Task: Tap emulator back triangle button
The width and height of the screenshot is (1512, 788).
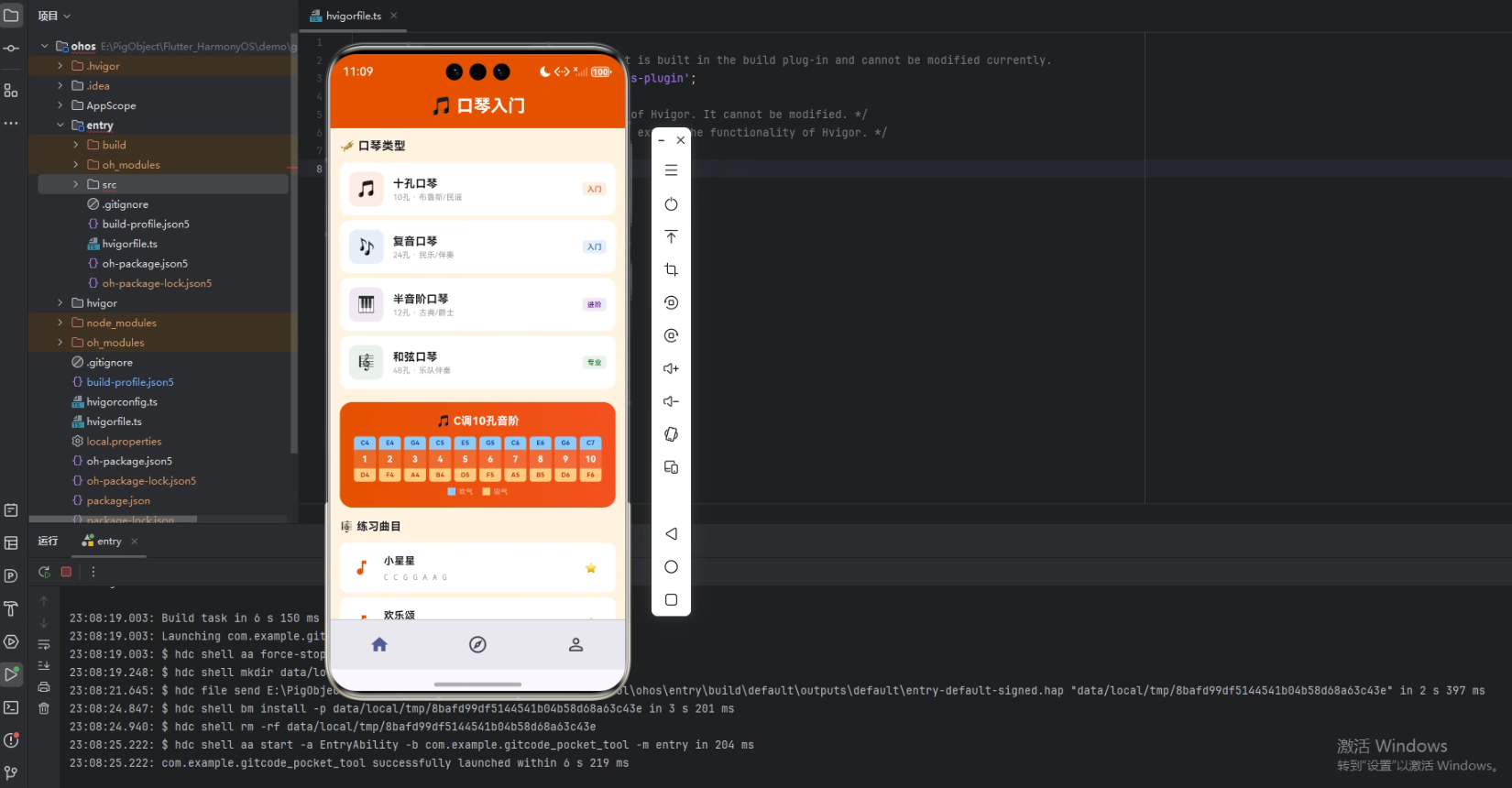Action: 671,533
